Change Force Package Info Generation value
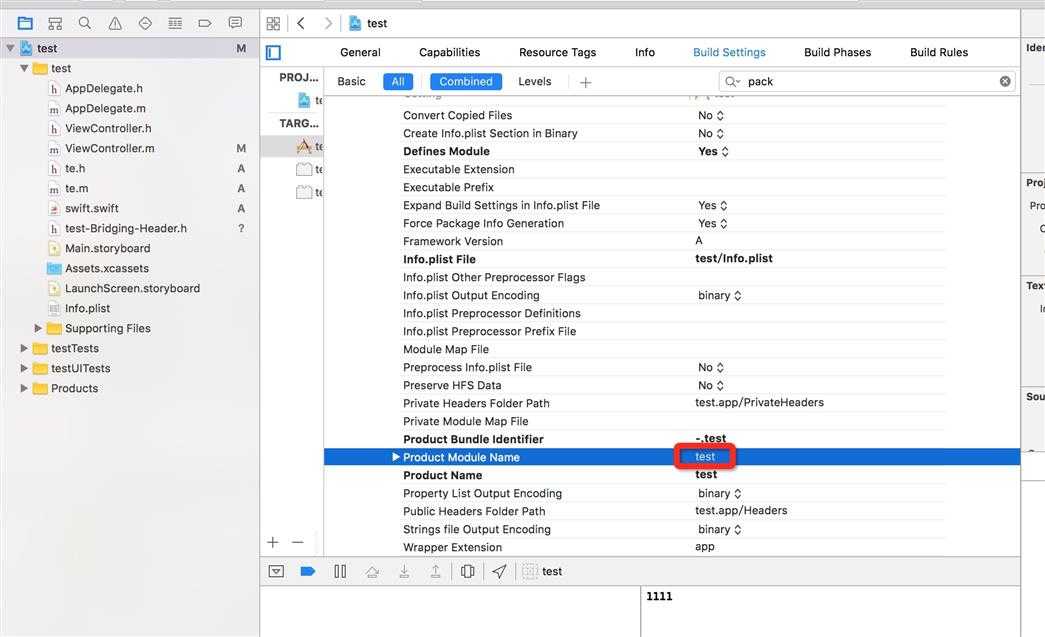The image size is (1045, 637). point(712,223)
